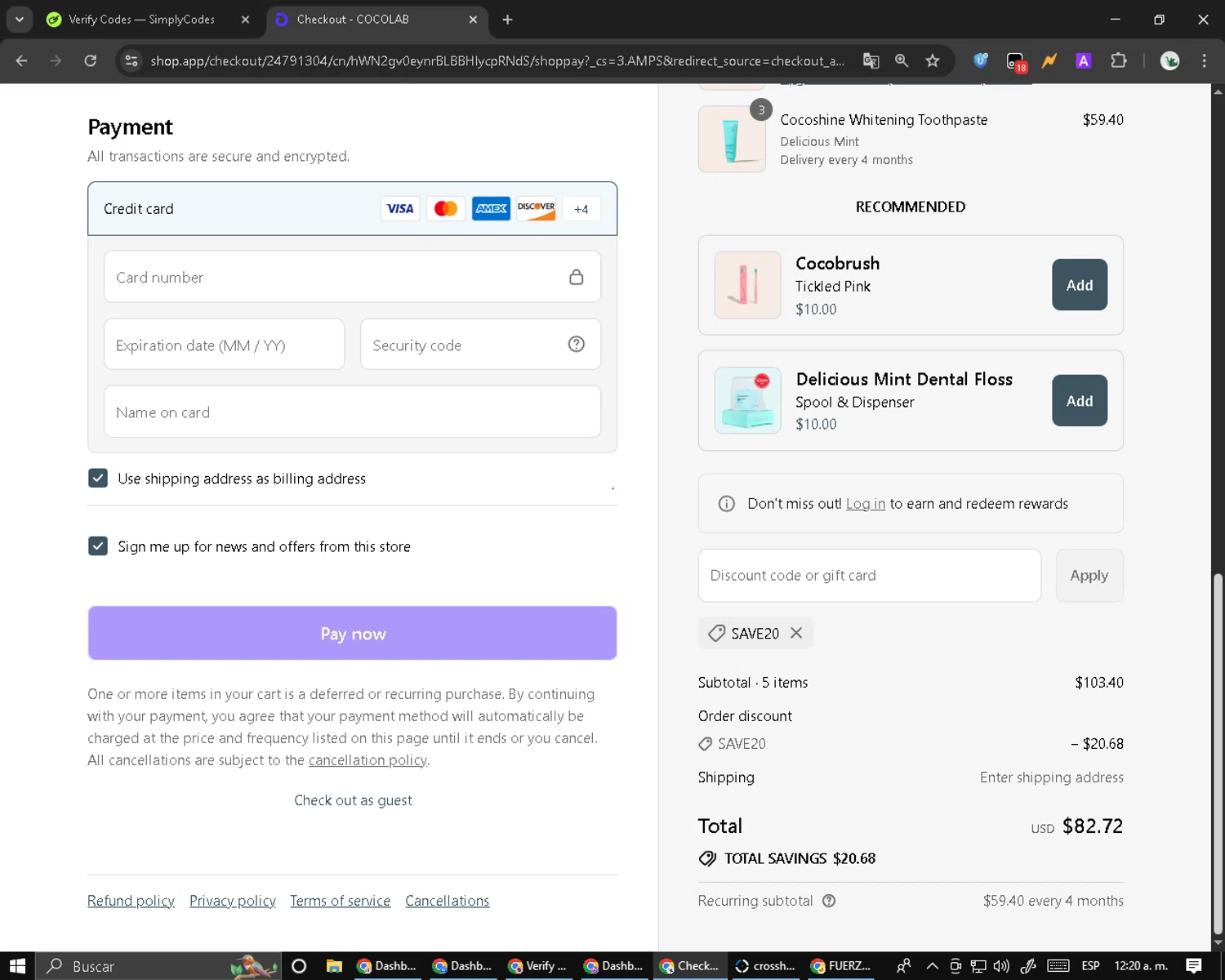This screenshot has height=980, width=1225.
Task: Open the volume control in system tray
Action: click(1001, 966)
